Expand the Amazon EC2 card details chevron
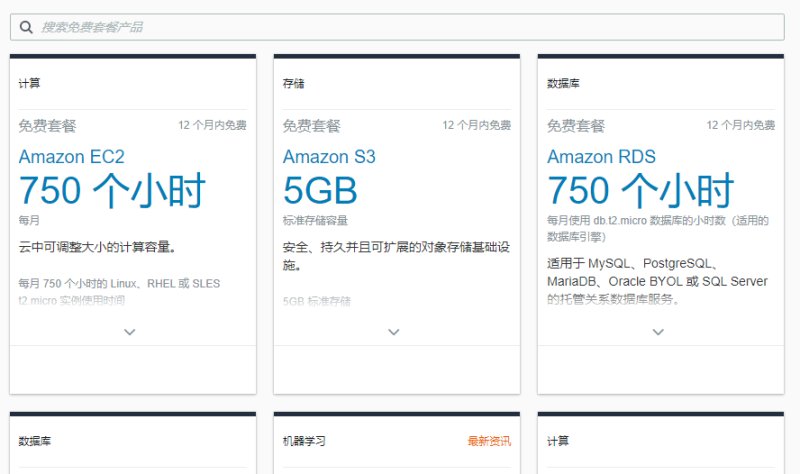800x474 pixels. tap(130, 332)
